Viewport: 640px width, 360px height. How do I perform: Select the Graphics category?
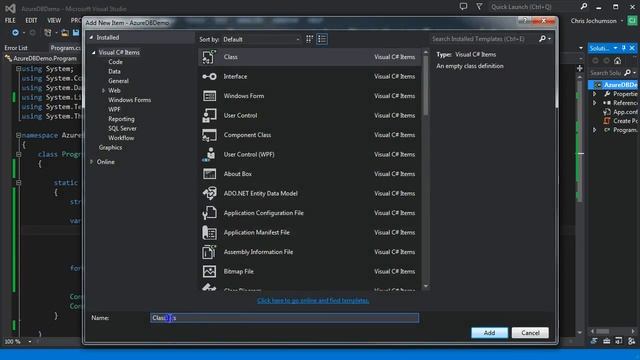point(110,148)
